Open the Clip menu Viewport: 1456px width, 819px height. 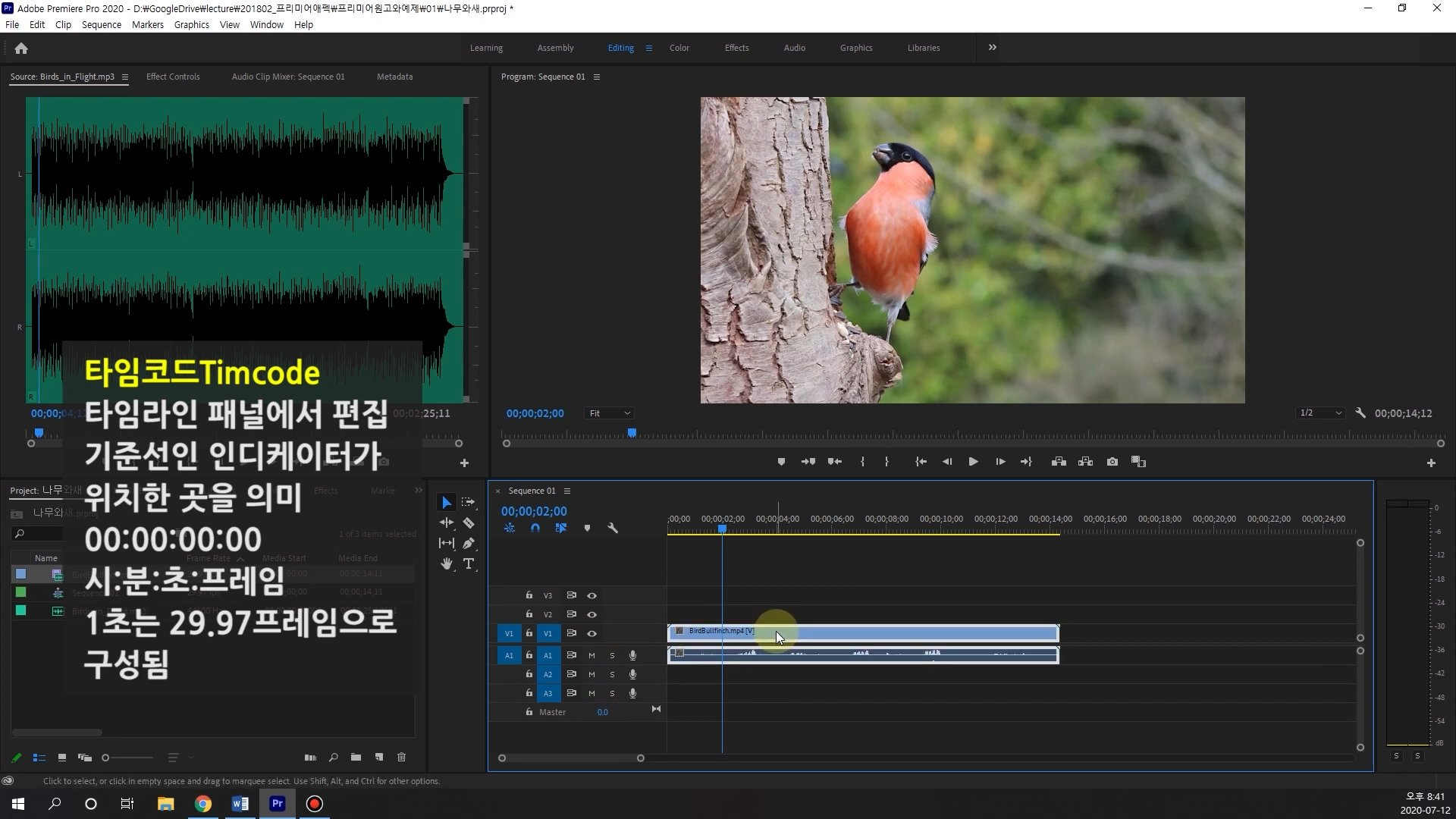(63, 24)
